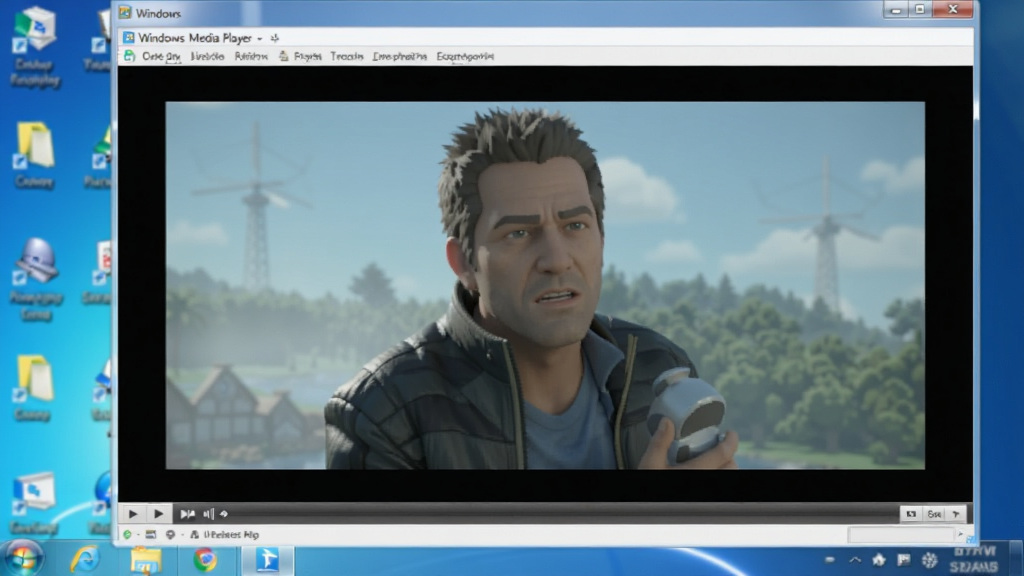Image resolution: width=1024 pixels, height=576 pixels.
Task: Click the pin icon right of the title dropdown
Action: [275, 38]
